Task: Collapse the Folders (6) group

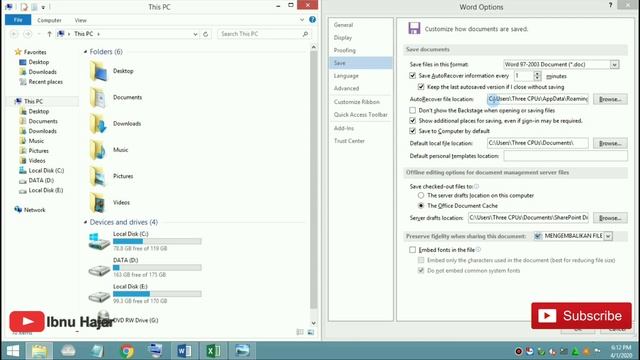Action: (x=85, y=52)
